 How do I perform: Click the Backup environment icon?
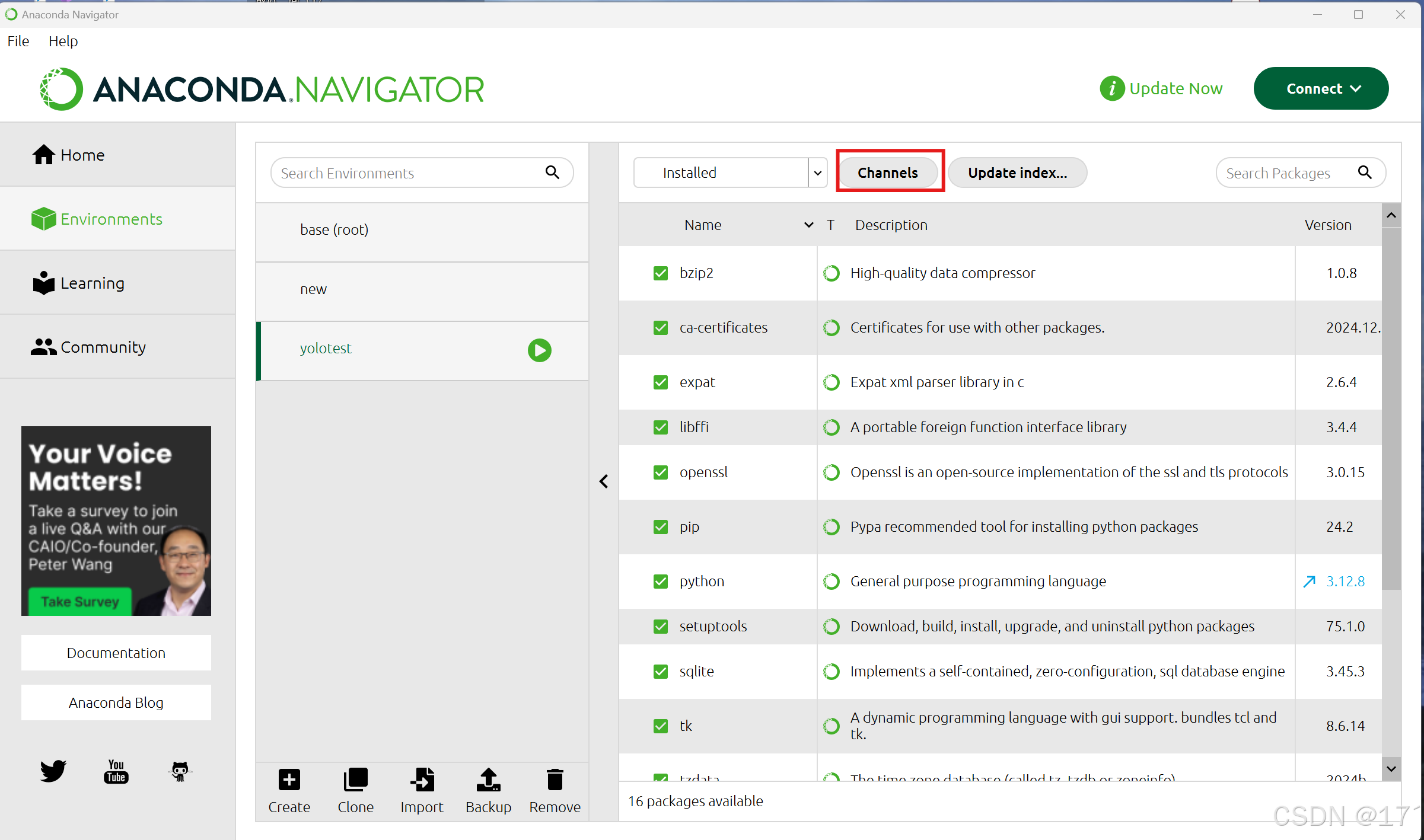[488, 780]
